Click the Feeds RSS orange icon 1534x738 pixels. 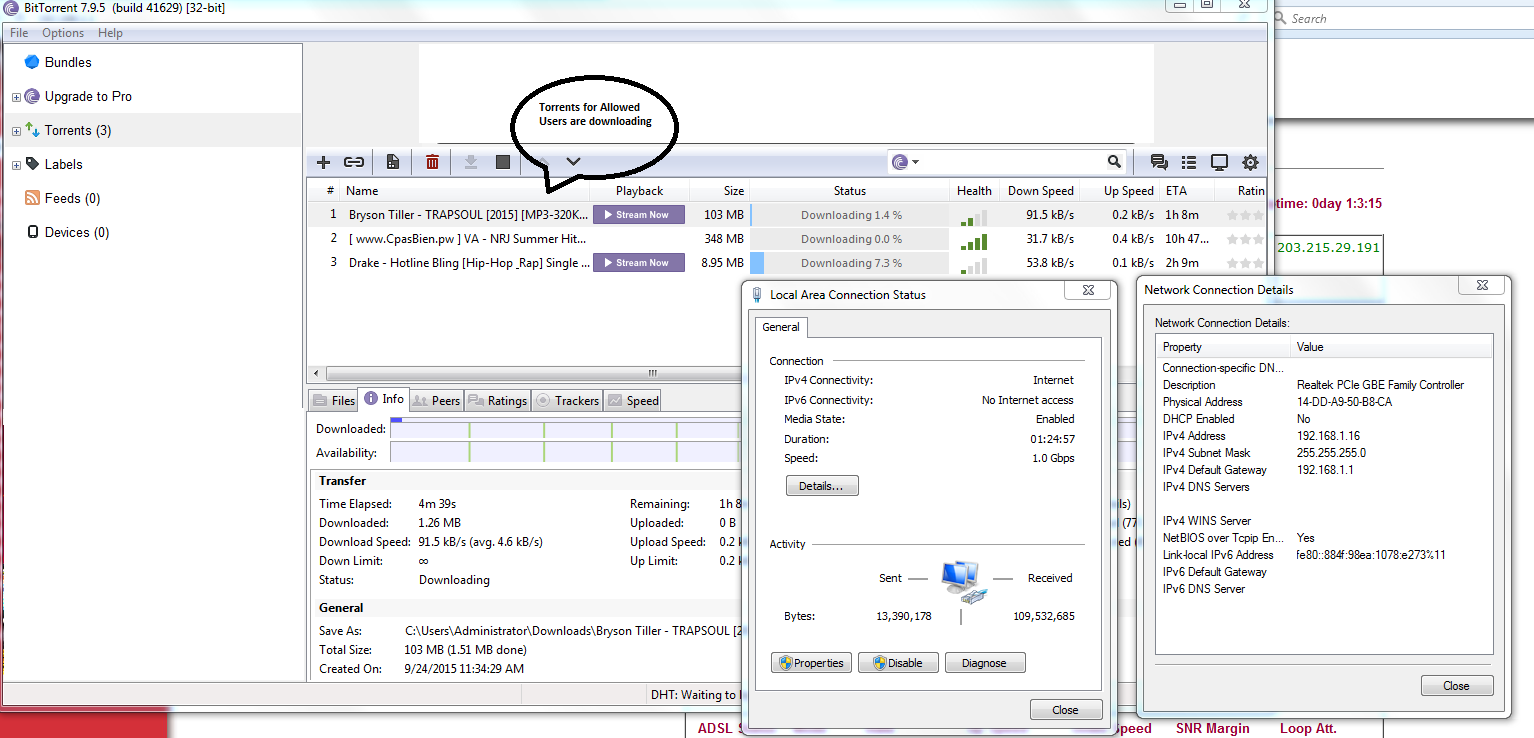(32, 198)
